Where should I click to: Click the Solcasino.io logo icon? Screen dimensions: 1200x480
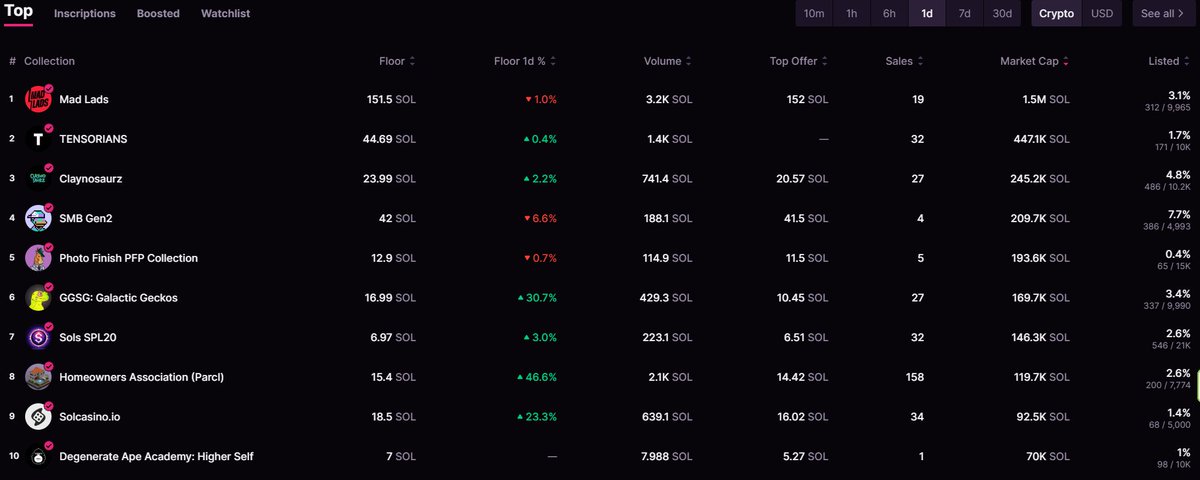coord(38,417)
